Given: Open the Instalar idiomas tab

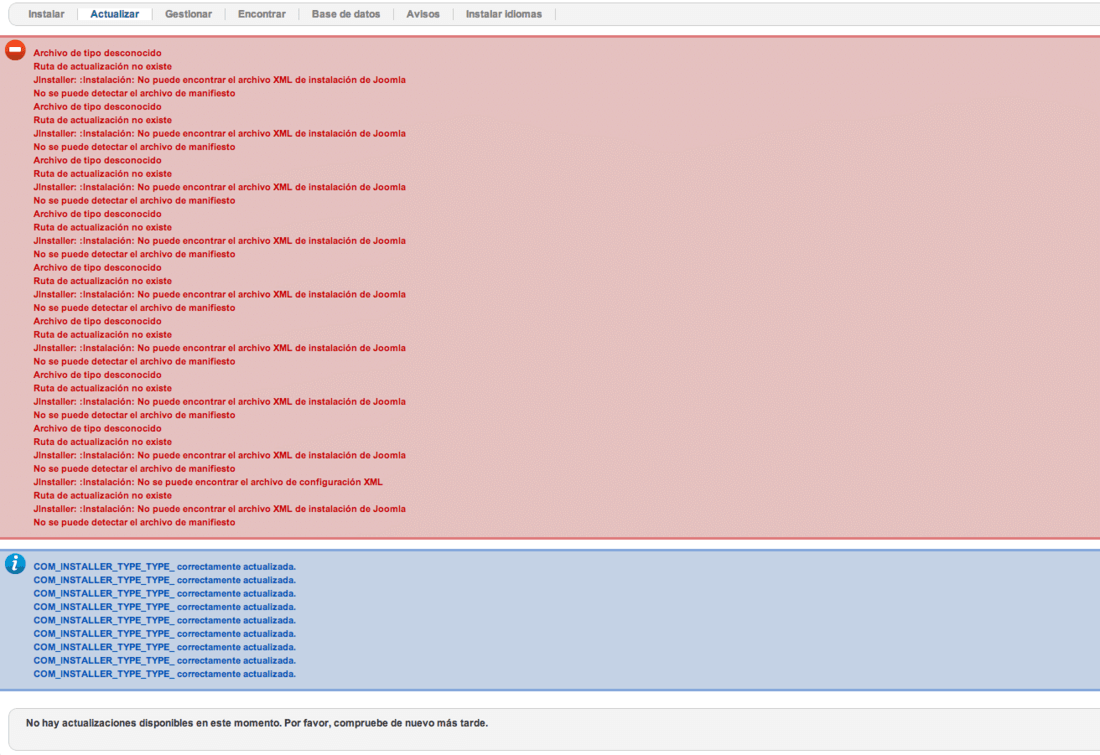Looking at the screenshot, I should click(x=504, y=14).
